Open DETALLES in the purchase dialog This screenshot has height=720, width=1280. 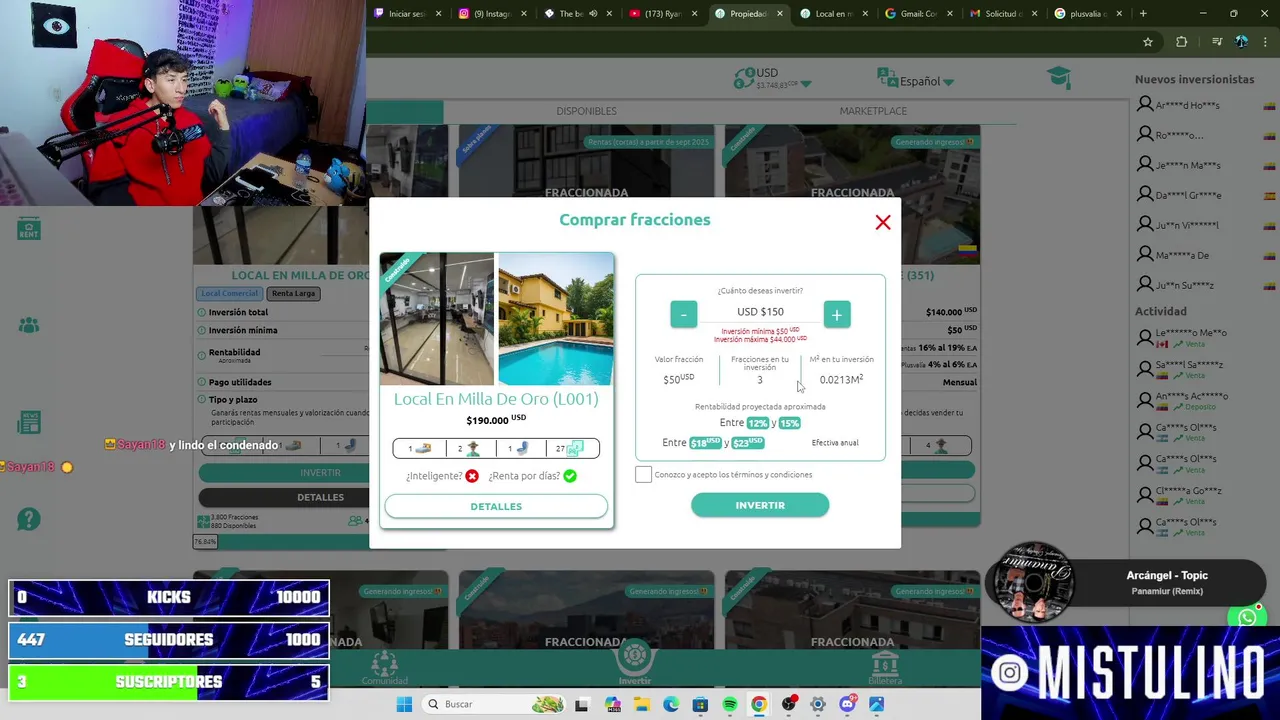496,506
